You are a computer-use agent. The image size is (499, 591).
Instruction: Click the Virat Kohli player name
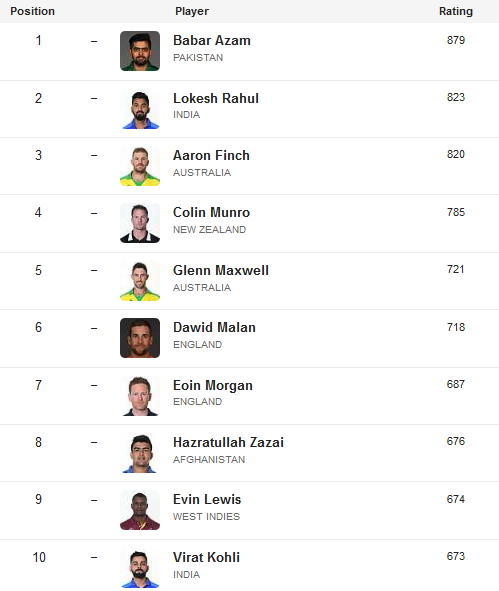[x=207, y=557]
